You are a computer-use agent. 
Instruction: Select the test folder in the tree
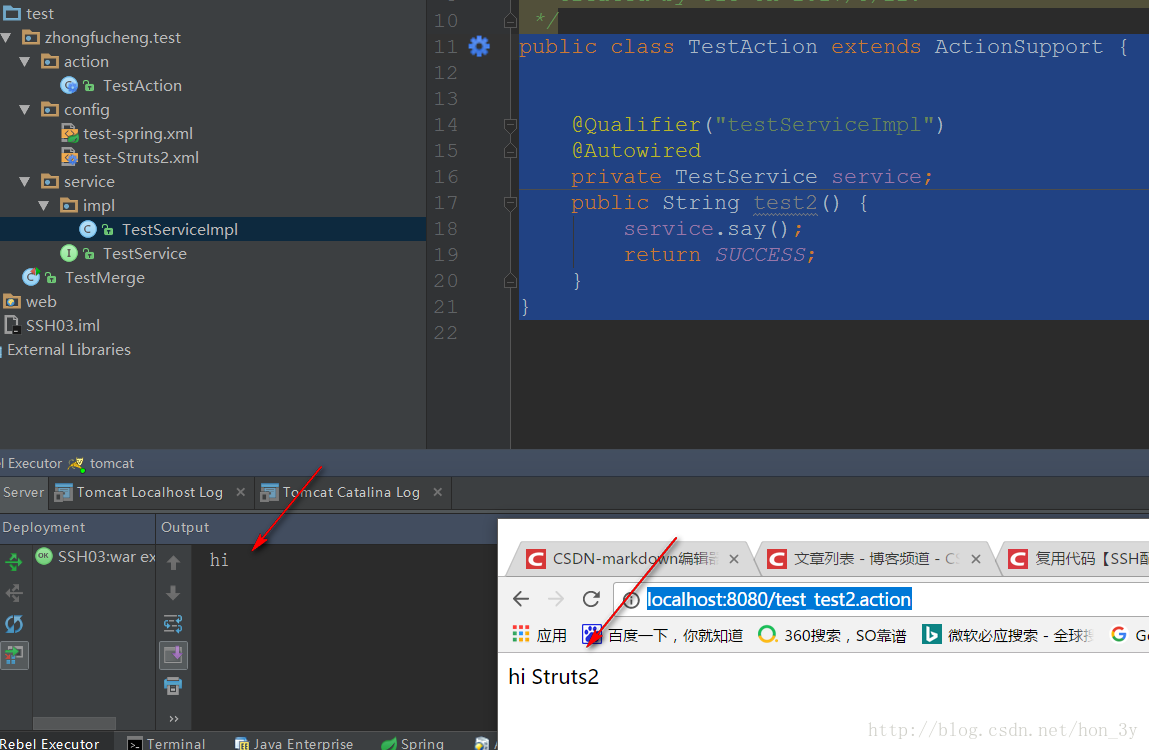click(x=29, y=13)
